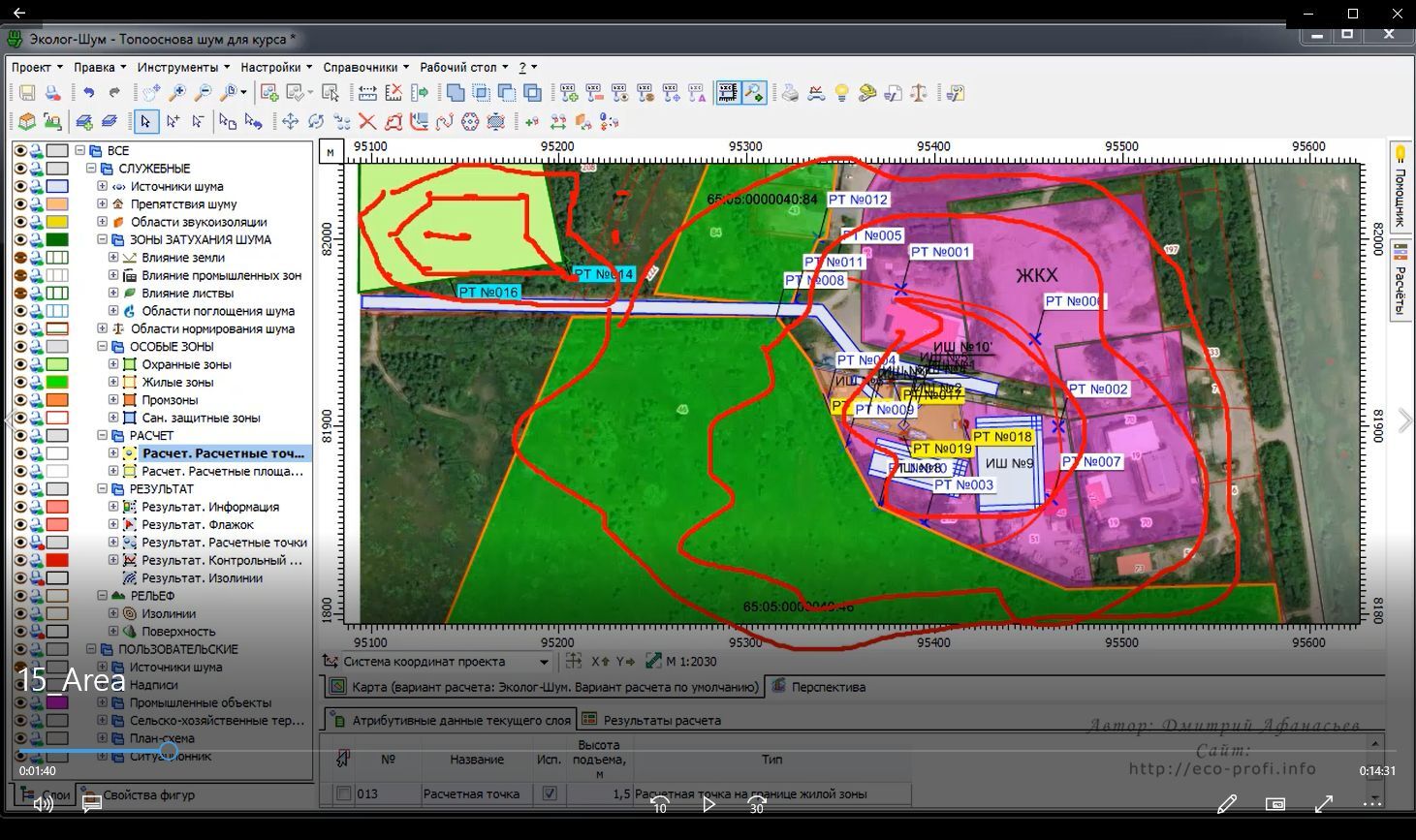Screen dimensions: 1416x840
Task: Toggle the Исп. checkbox in row 013
Action: 550,793
